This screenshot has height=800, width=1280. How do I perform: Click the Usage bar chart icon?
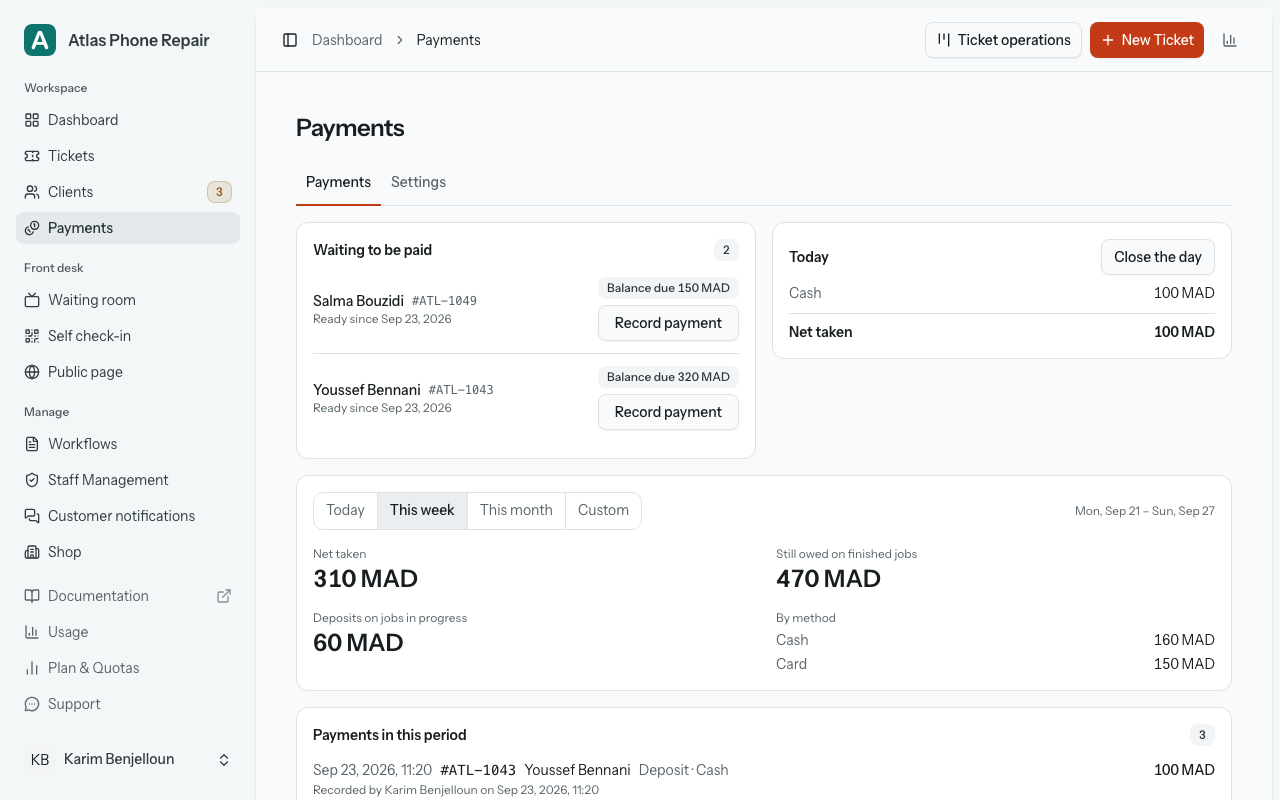tap(32, 632)
